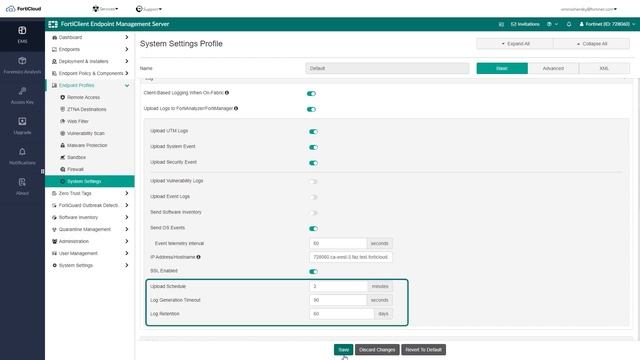Click the Upload Schedule minutes field
640x360 pixels.
click(x=338, y=286)
